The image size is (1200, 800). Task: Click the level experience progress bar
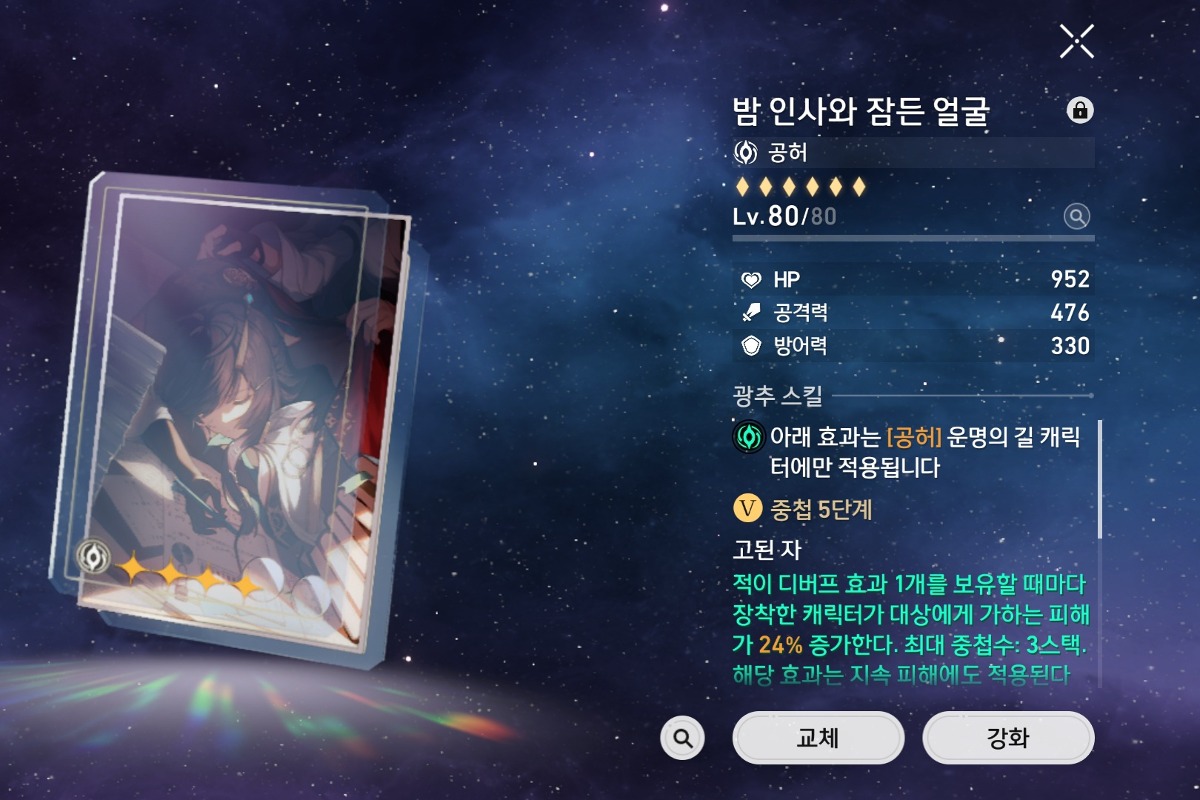click(913, 239)
